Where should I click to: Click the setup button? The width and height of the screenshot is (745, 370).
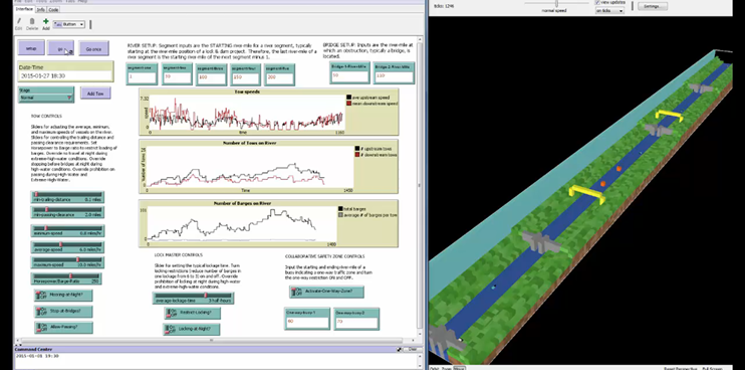(31, 48)
